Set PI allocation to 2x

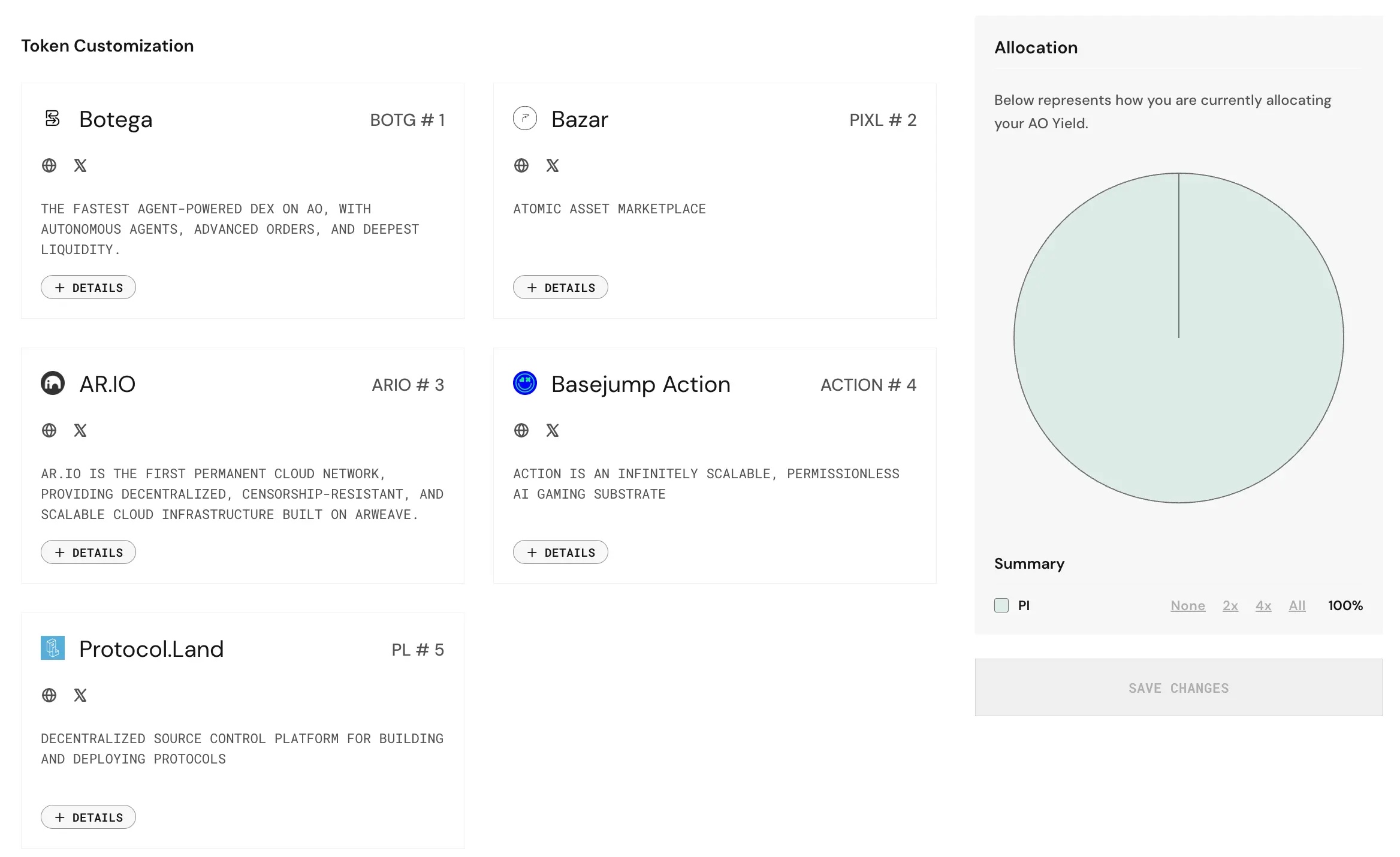(1230, 606)
